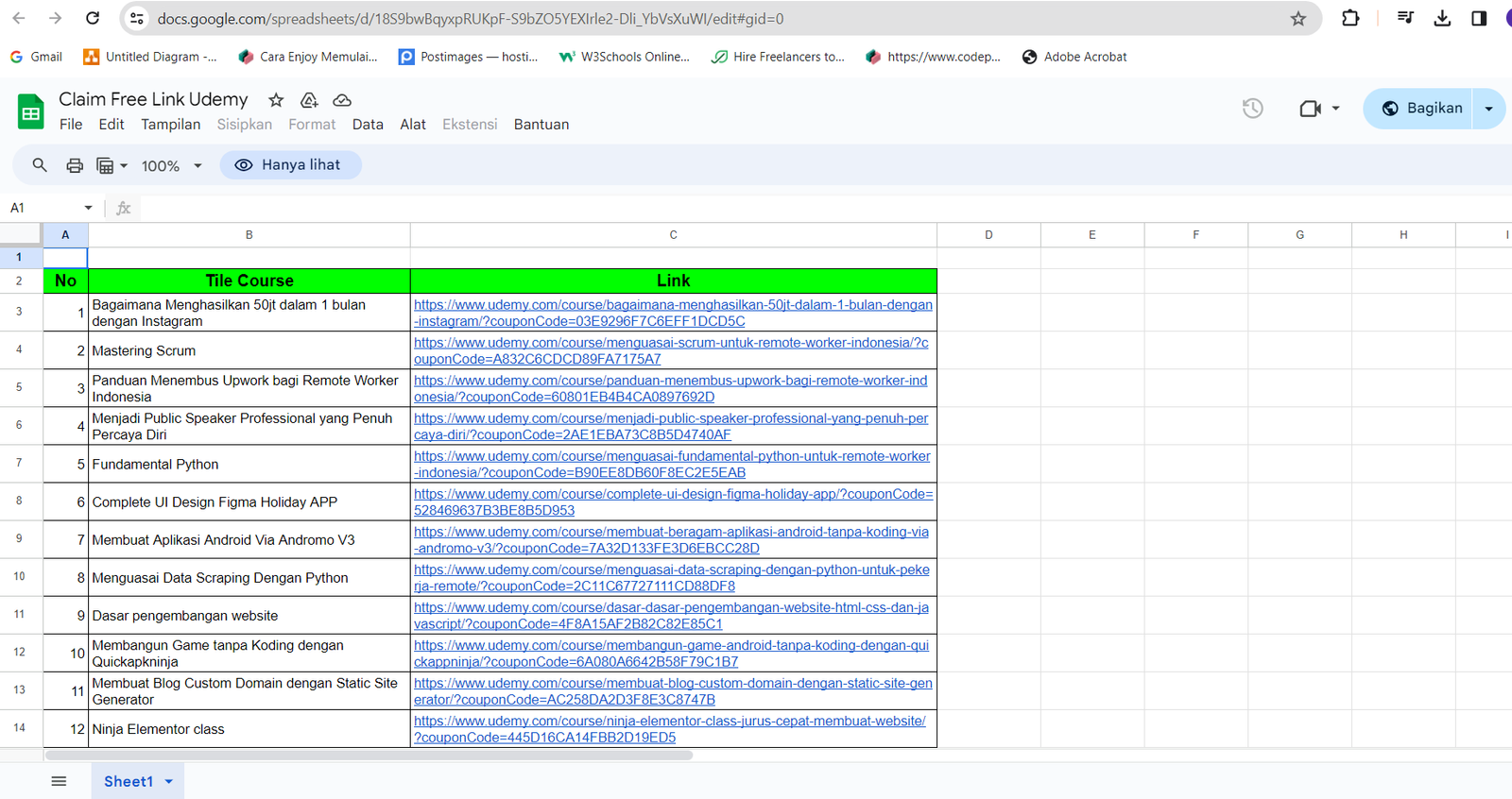Open the Data menu
The height and width of the screenshot is (799, 1512).
tap(368, 124)
